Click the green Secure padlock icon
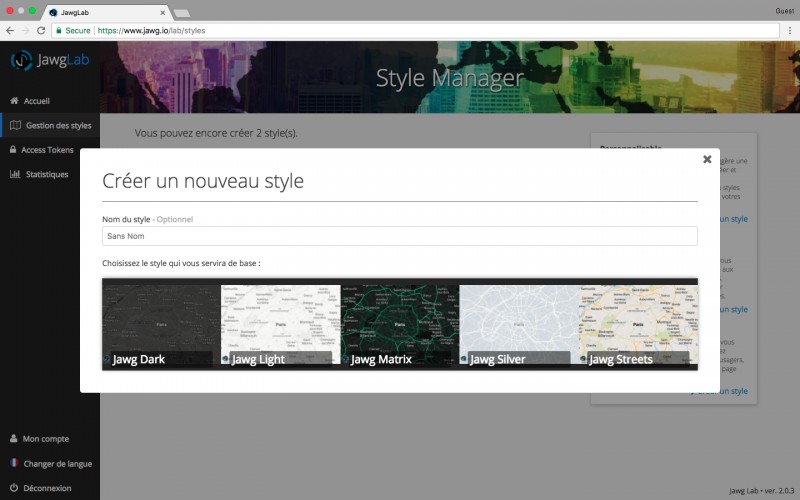 coord(59,31)
